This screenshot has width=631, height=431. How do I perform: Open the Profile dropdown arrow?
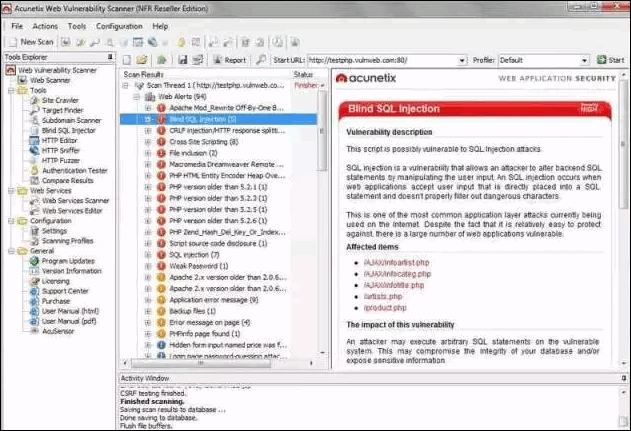click(584, 60)
